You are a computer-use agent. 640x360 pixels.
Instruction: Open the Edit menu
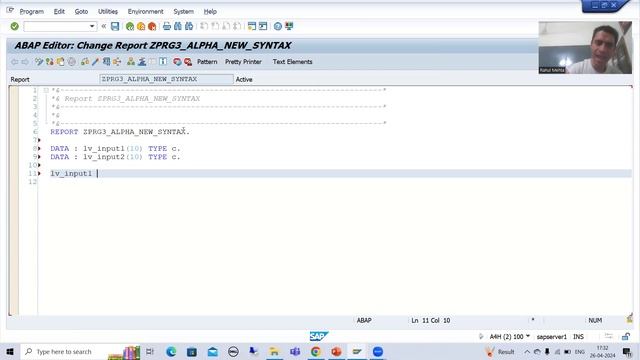coord(59,11)
